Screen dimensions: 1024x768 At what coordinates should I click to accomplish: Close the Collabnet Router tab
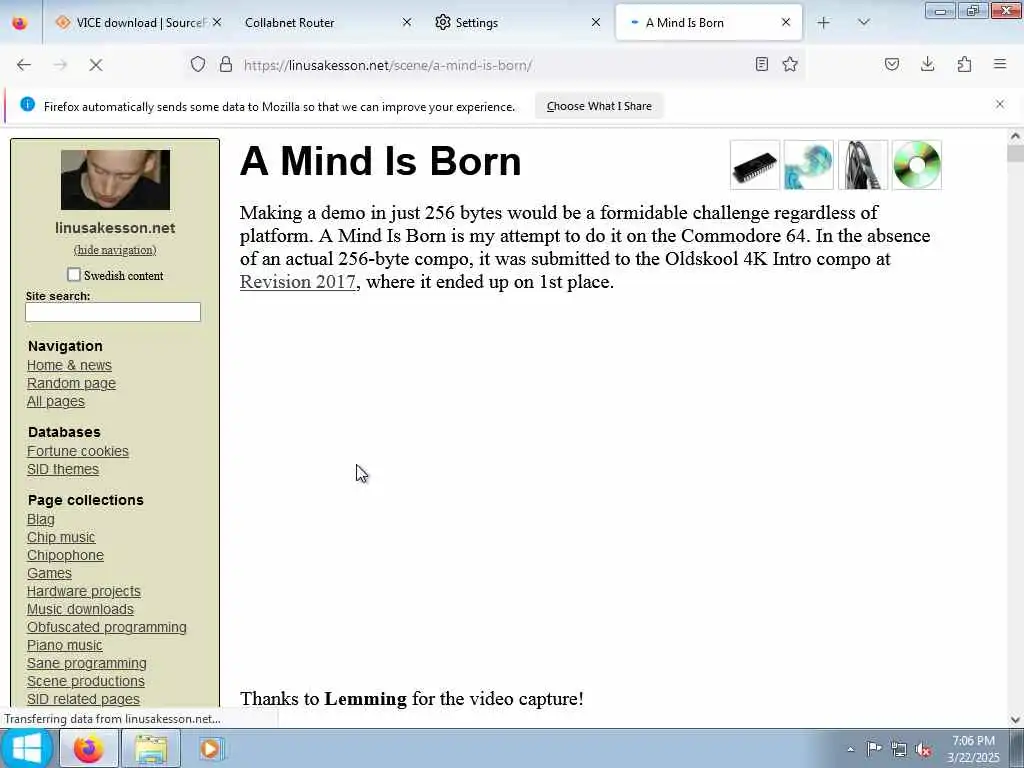(407, 22)
